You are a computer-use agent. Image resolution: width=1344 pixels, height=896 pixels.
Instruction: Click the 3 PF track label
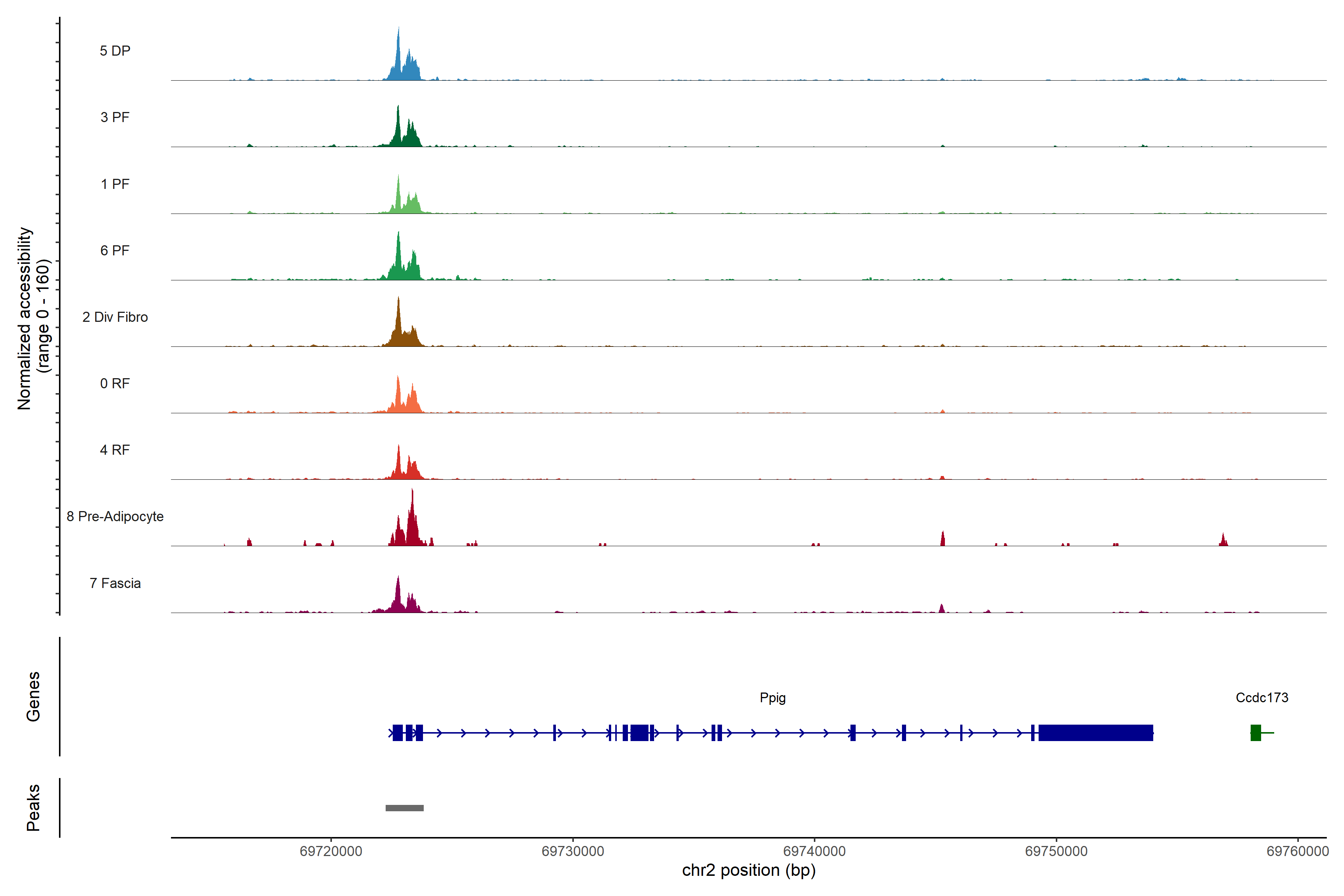click(x=115, y=117)
